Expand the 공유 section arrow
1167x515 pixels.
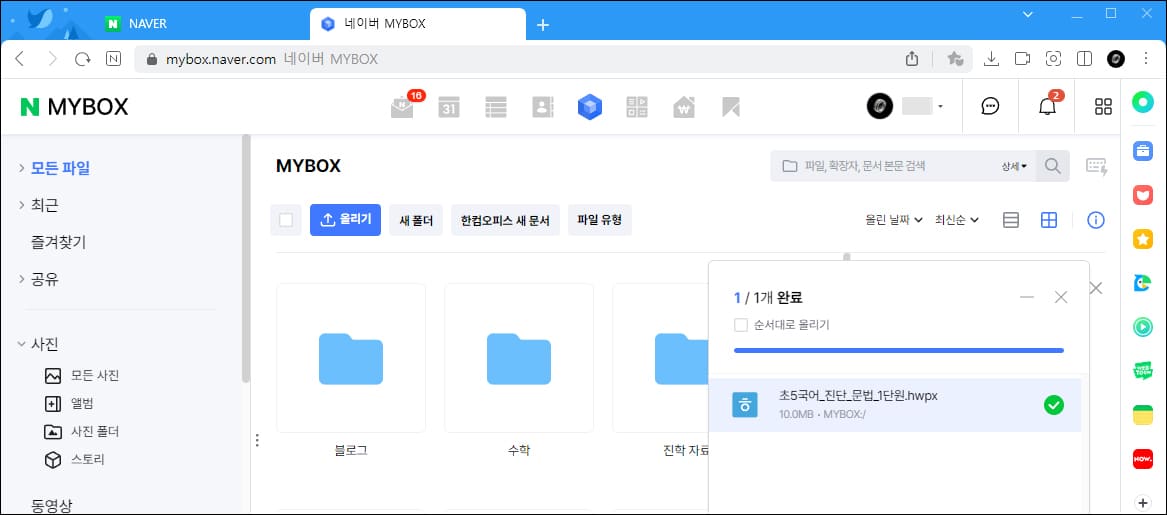(x=22, y=280)
